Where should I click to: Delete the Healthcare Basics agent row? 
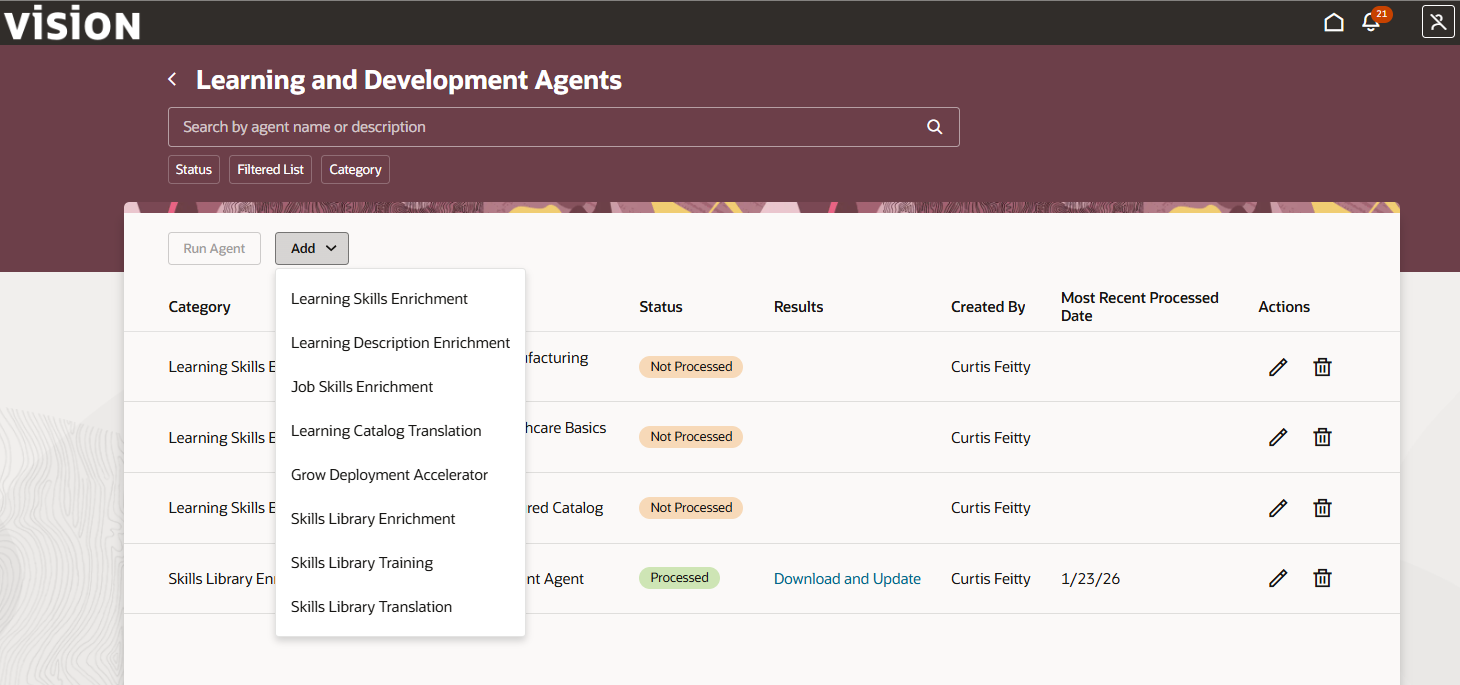coord(1322,437)
